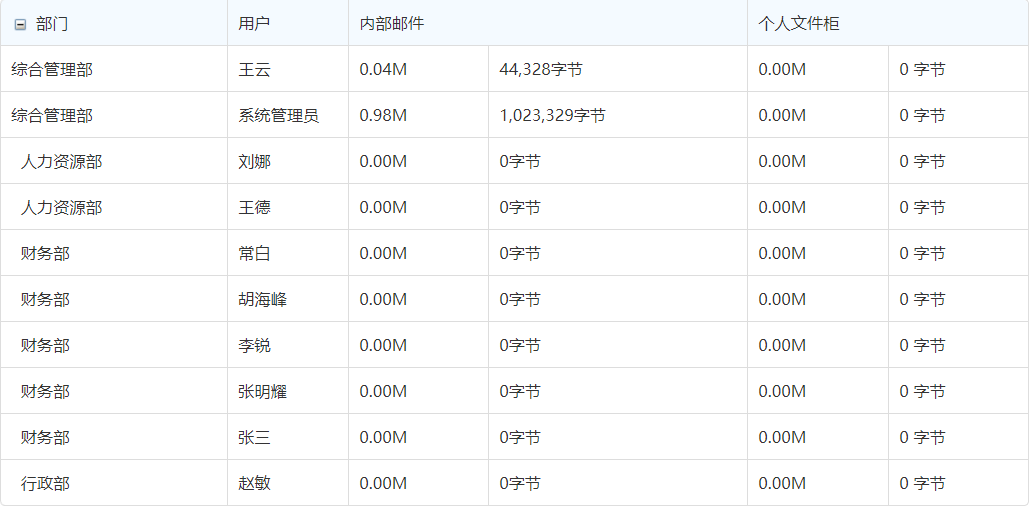1030x509 pixels.
Task: Select user 胡海峰
Action: tap(263, 300)
